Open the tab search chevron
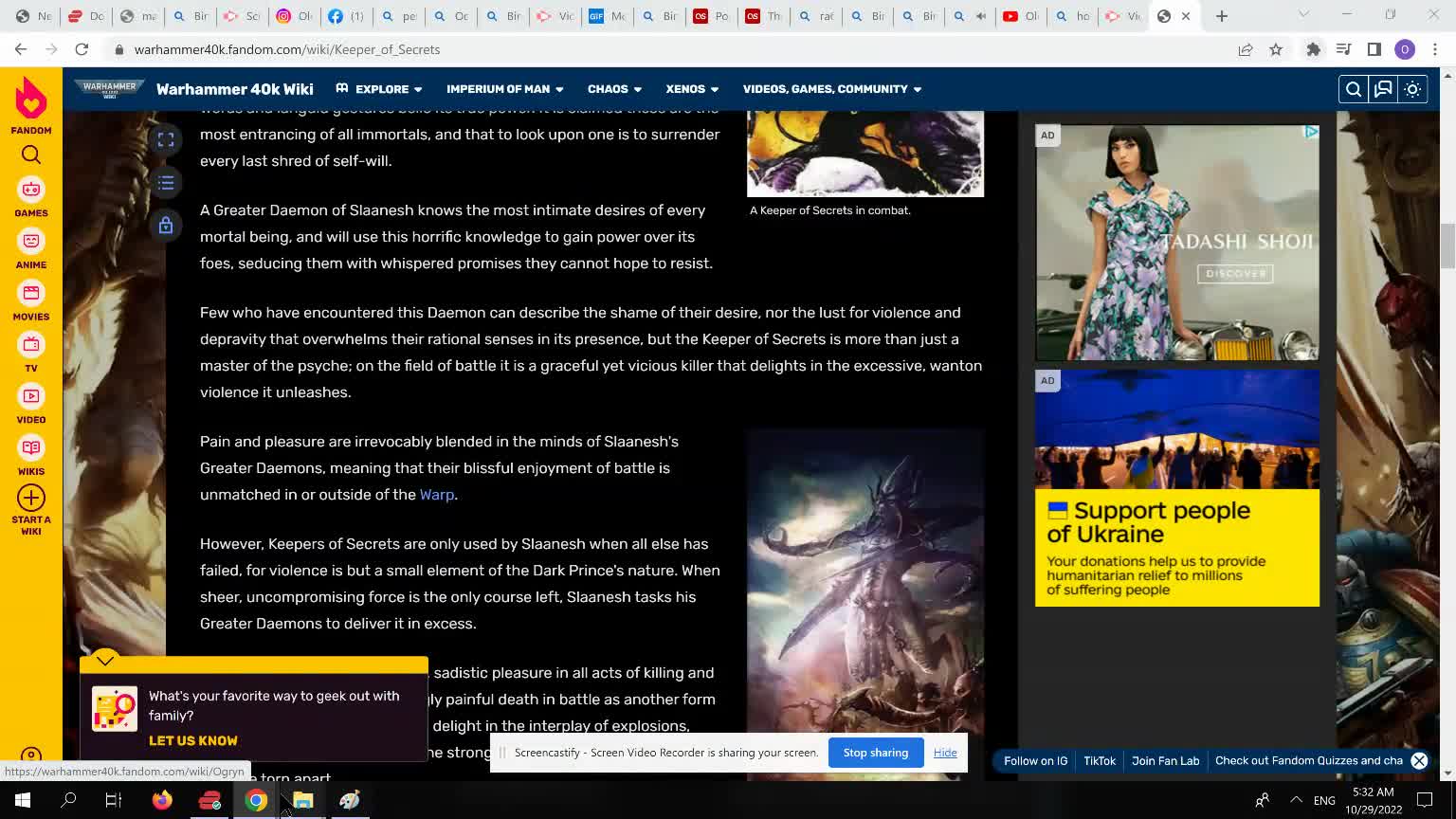Image resolution: width=1456 pixels, height=819 pixels. pos(1303,14)
